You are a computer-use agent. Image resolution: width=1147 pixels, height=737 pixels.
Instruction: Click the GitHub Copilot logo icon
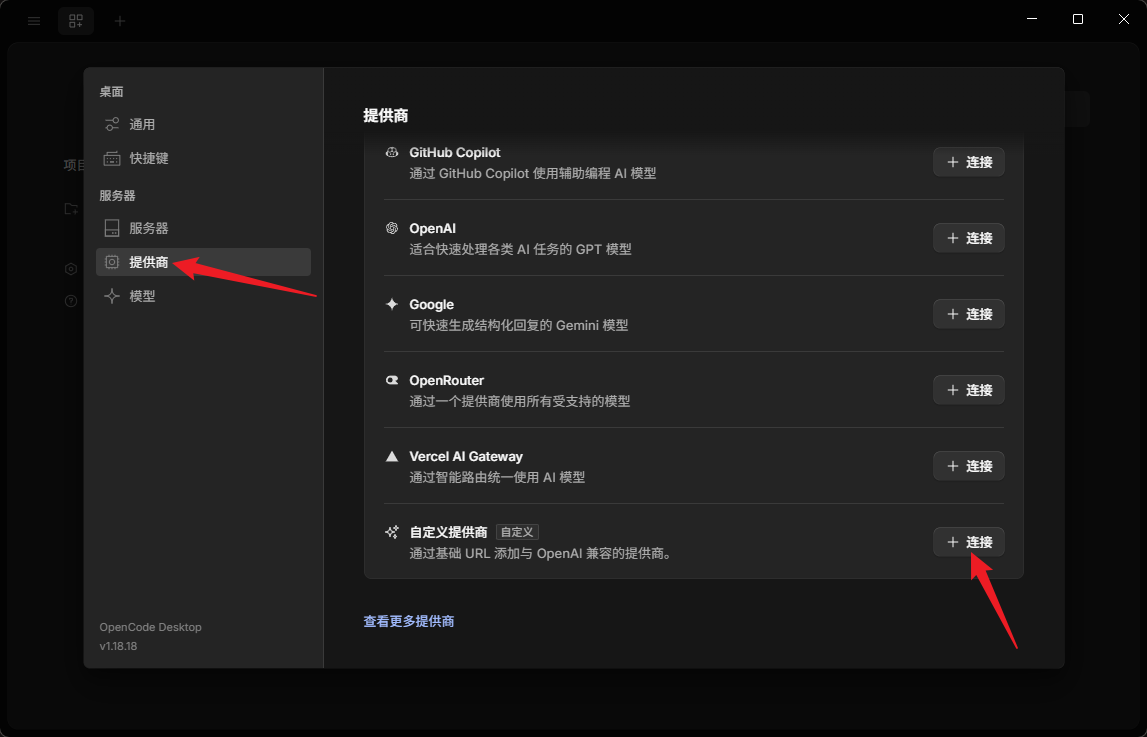pos(392,152)
